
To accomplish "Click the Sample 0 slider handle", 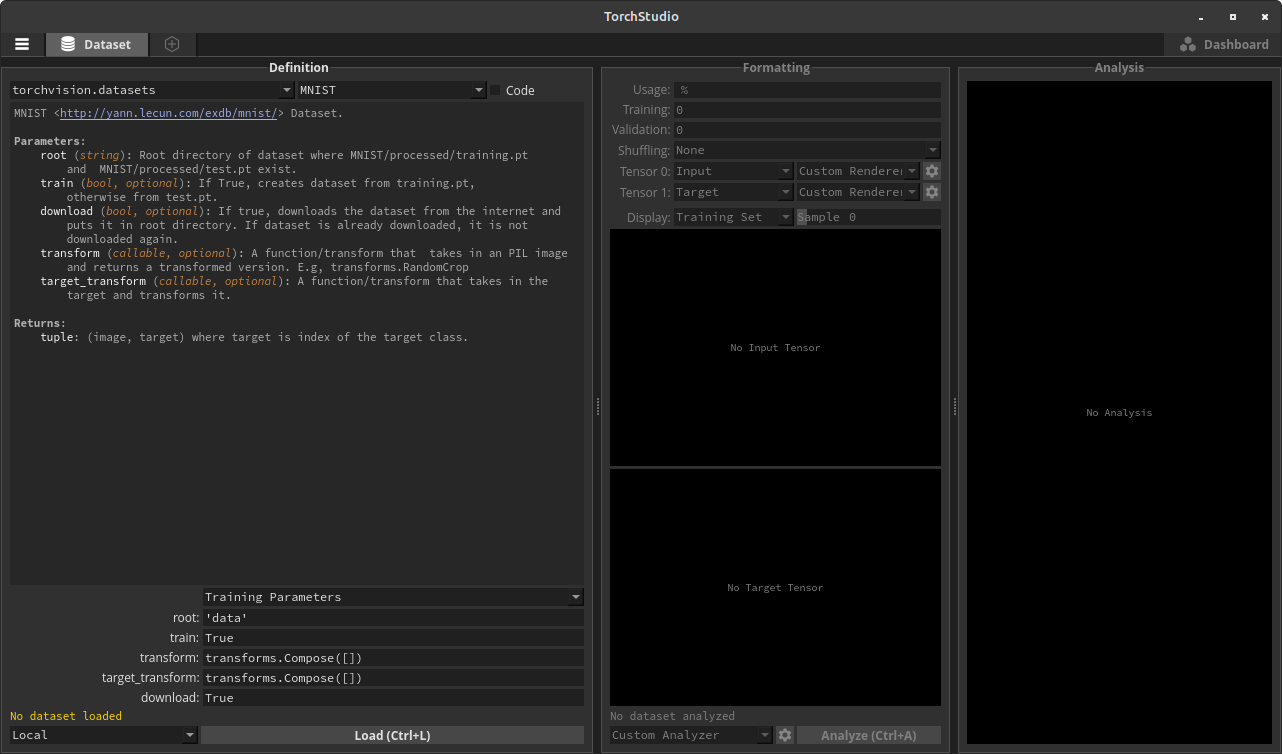I will 800,216.
